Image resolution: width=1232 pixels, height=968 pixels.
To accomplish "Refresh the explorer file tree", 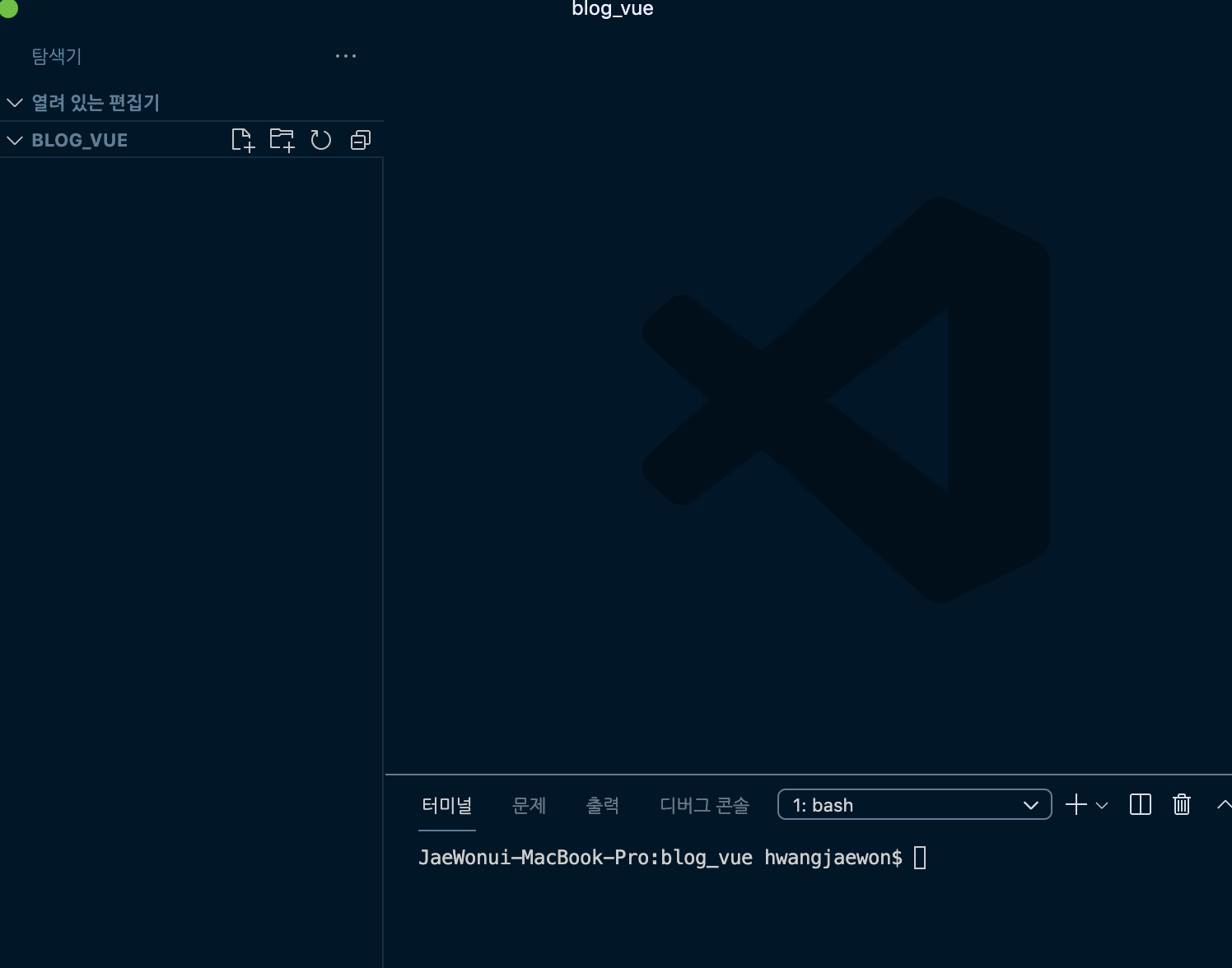I will tap(321, 140).
